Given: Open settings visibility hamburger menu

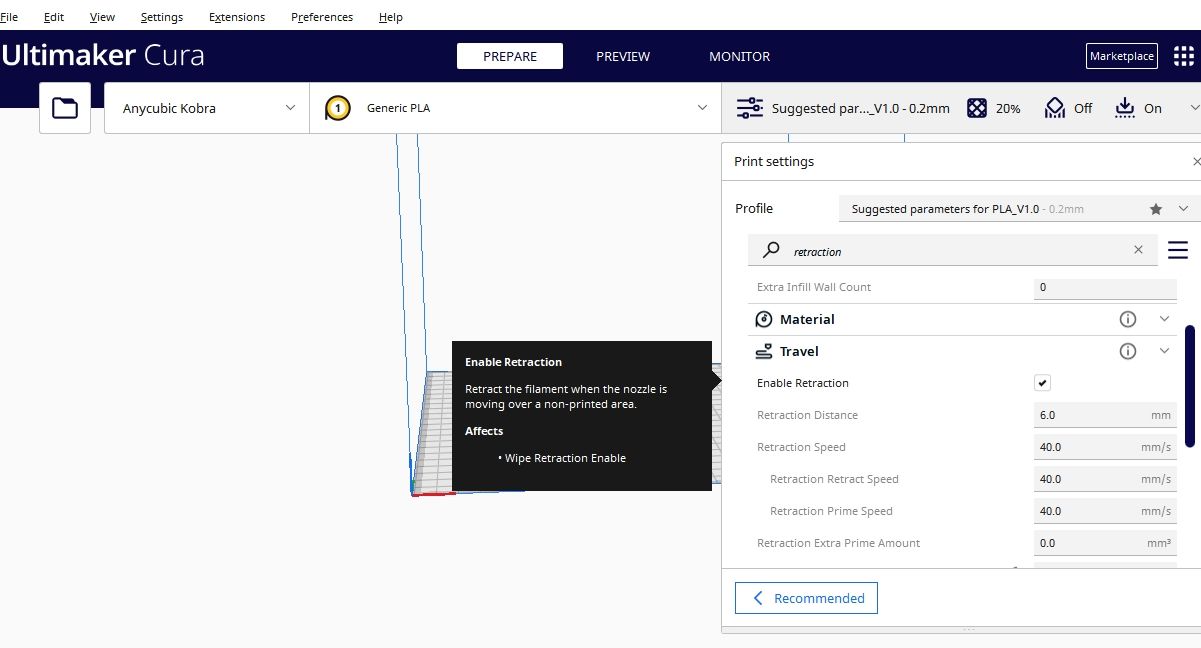Looking at the screenshot, I should 1177,250.
